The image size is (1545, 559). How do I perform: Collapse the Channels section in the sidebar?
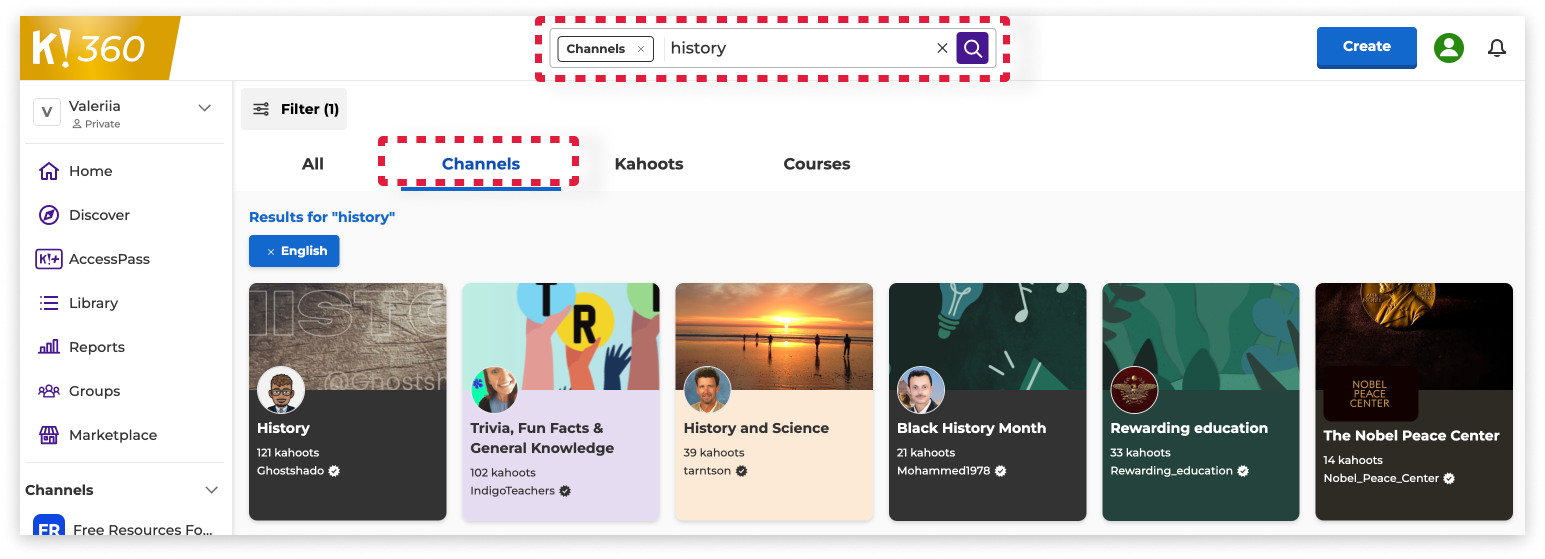click(x=211, y=490)
